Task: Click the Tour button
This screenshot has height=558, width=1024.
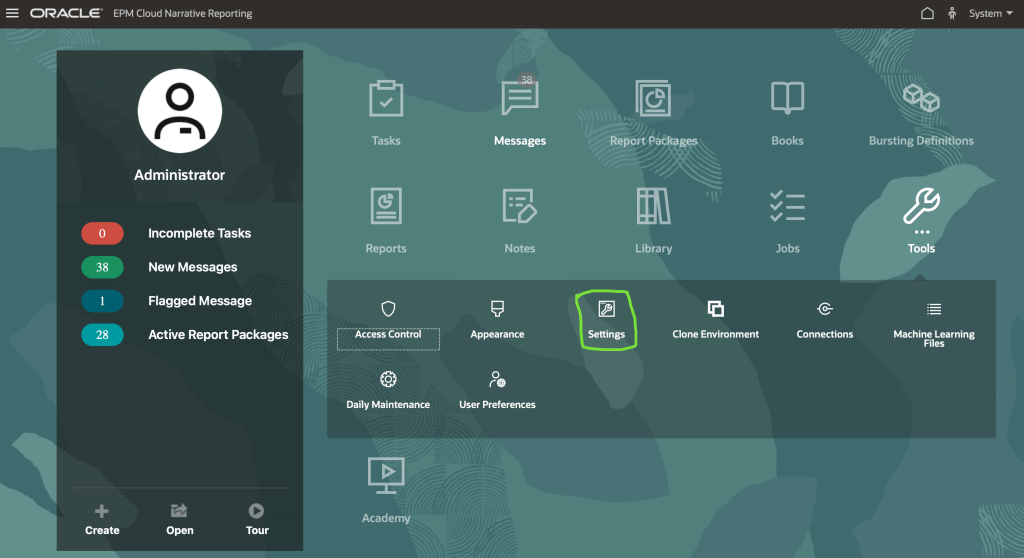Action: pos(257,519)
